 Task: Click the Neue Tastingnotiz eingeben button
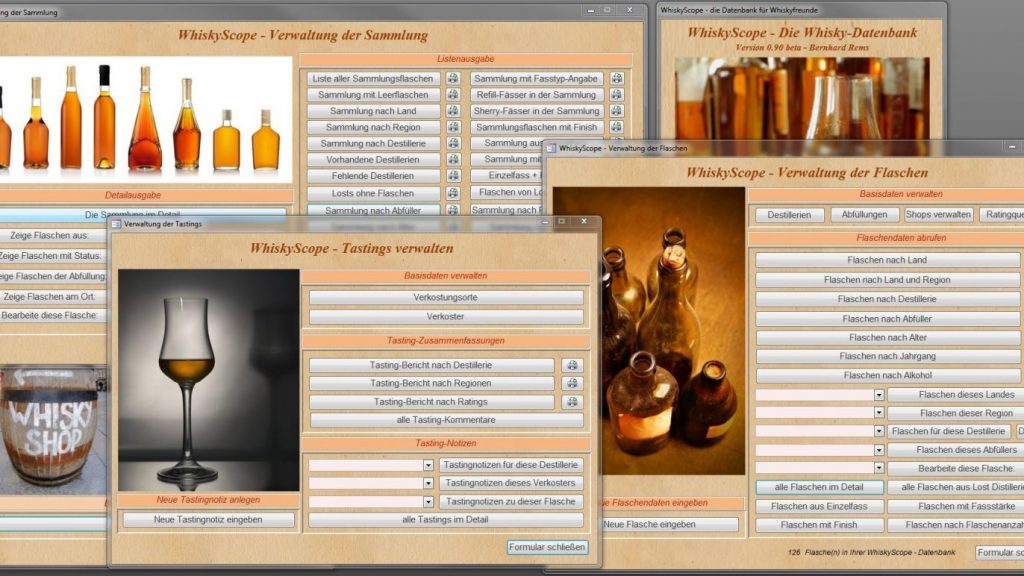point(209,520)
